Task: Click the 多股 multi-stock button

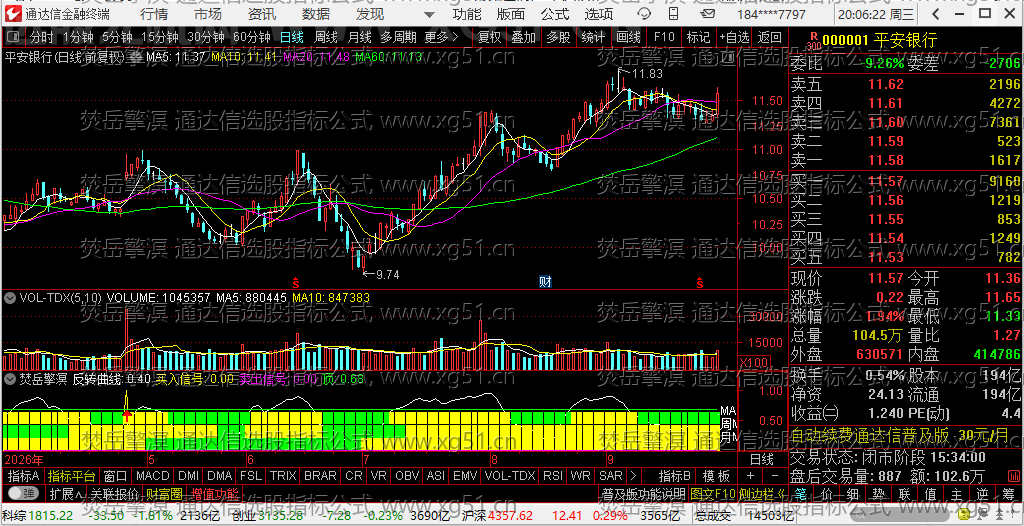Action: tap(558, 37)
